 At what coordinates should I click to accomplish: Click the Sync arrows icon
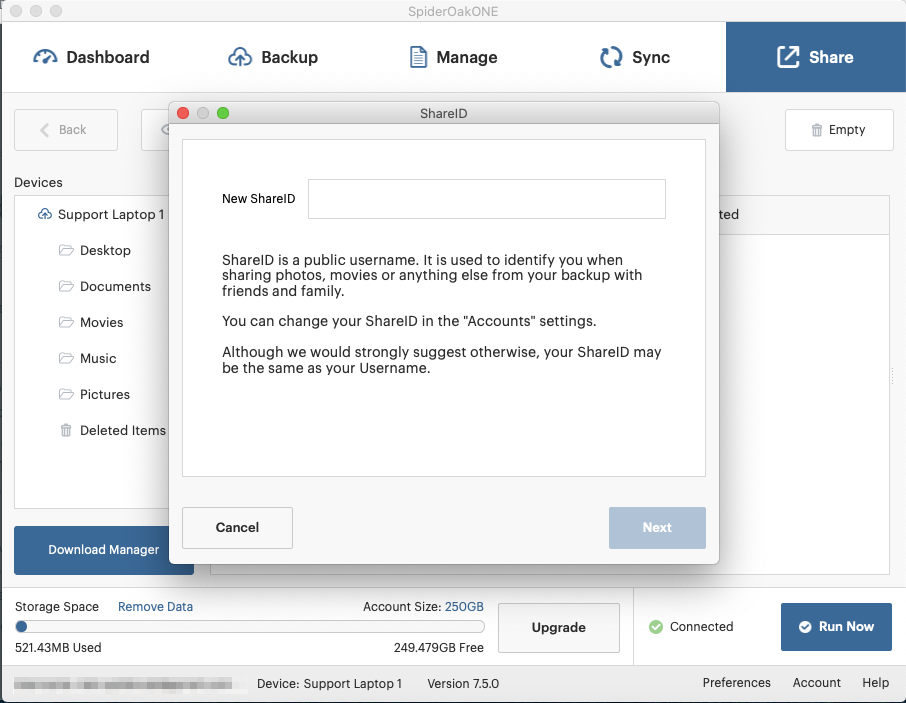point(611,57)
